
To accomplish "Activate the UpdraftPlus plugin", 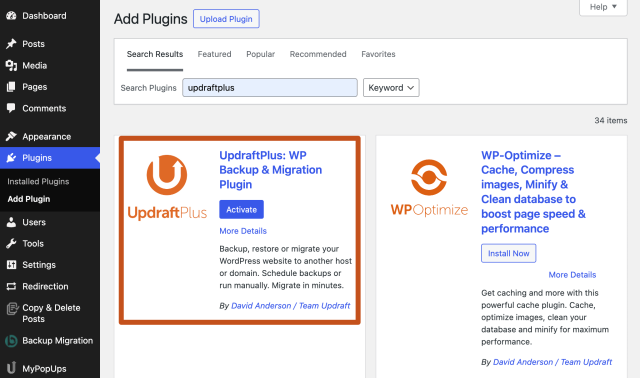I will pos(241,209).
